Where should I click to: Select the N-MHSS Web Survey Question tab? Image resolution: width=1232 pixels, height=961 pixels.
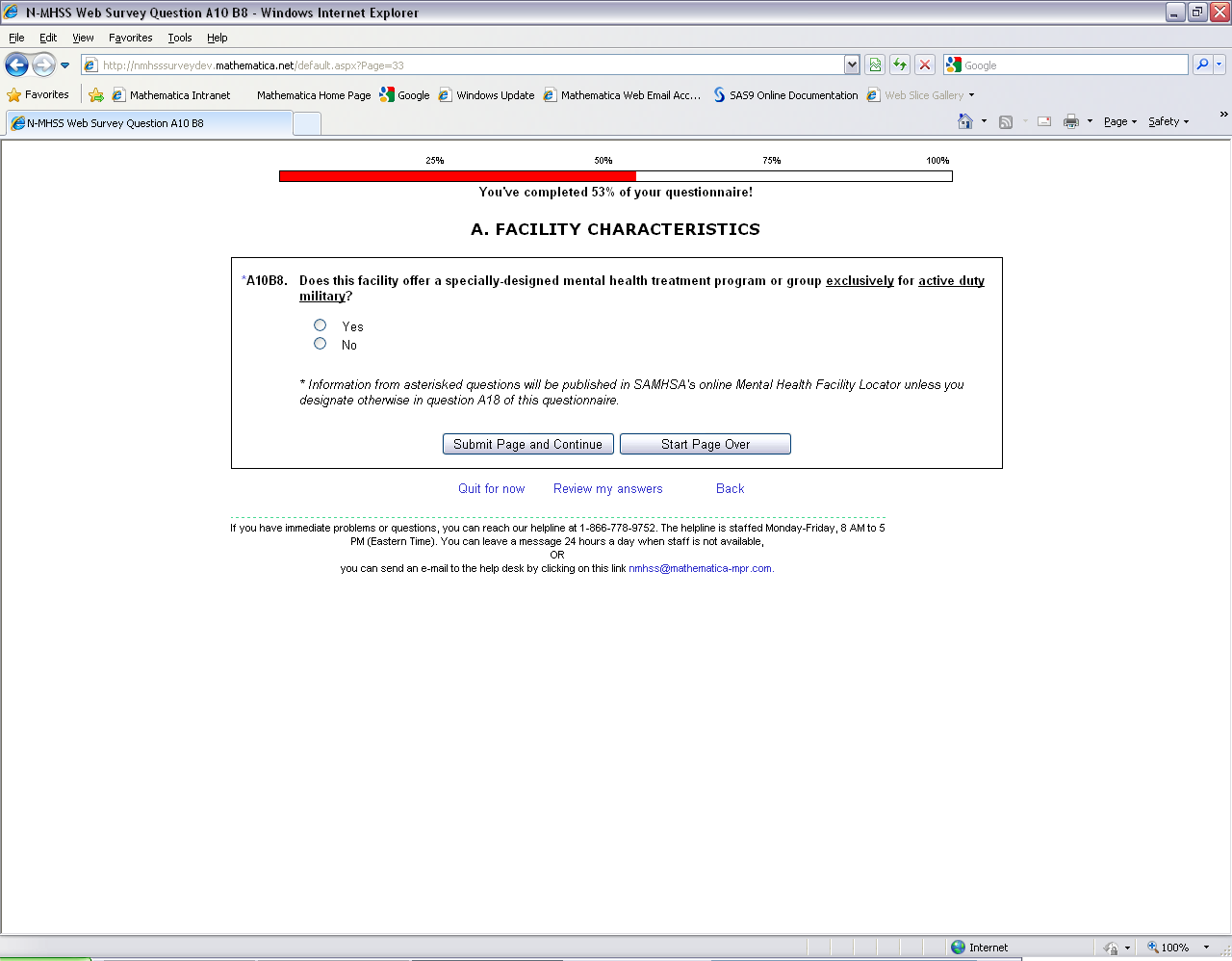click(x=149, y=123)
